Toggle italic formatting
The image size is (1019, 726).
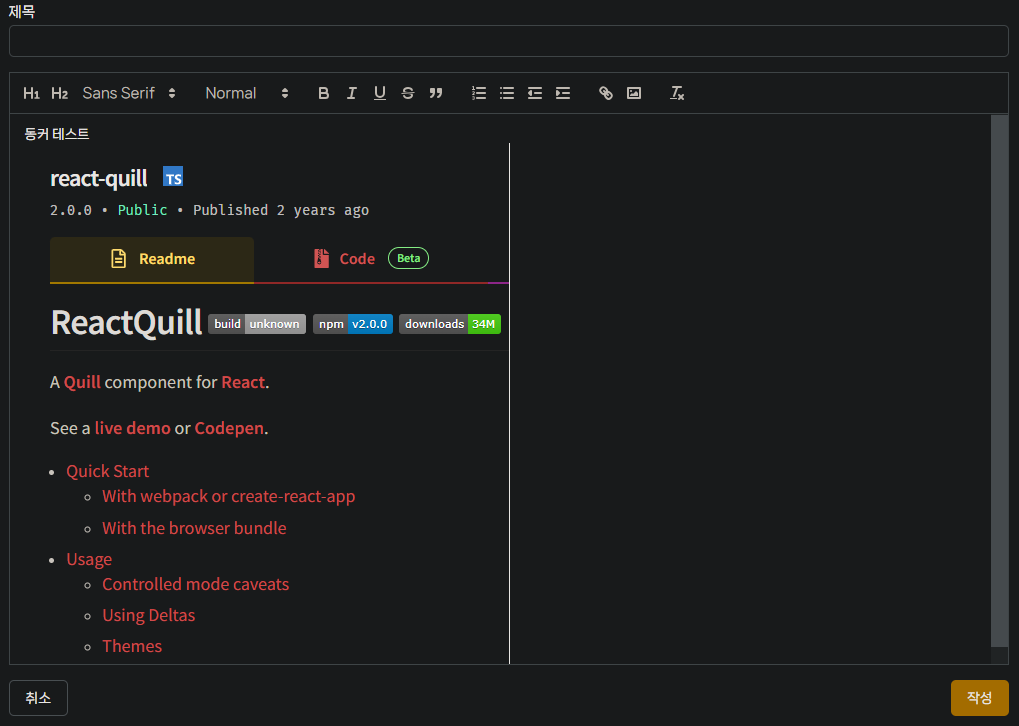point(351,94)
